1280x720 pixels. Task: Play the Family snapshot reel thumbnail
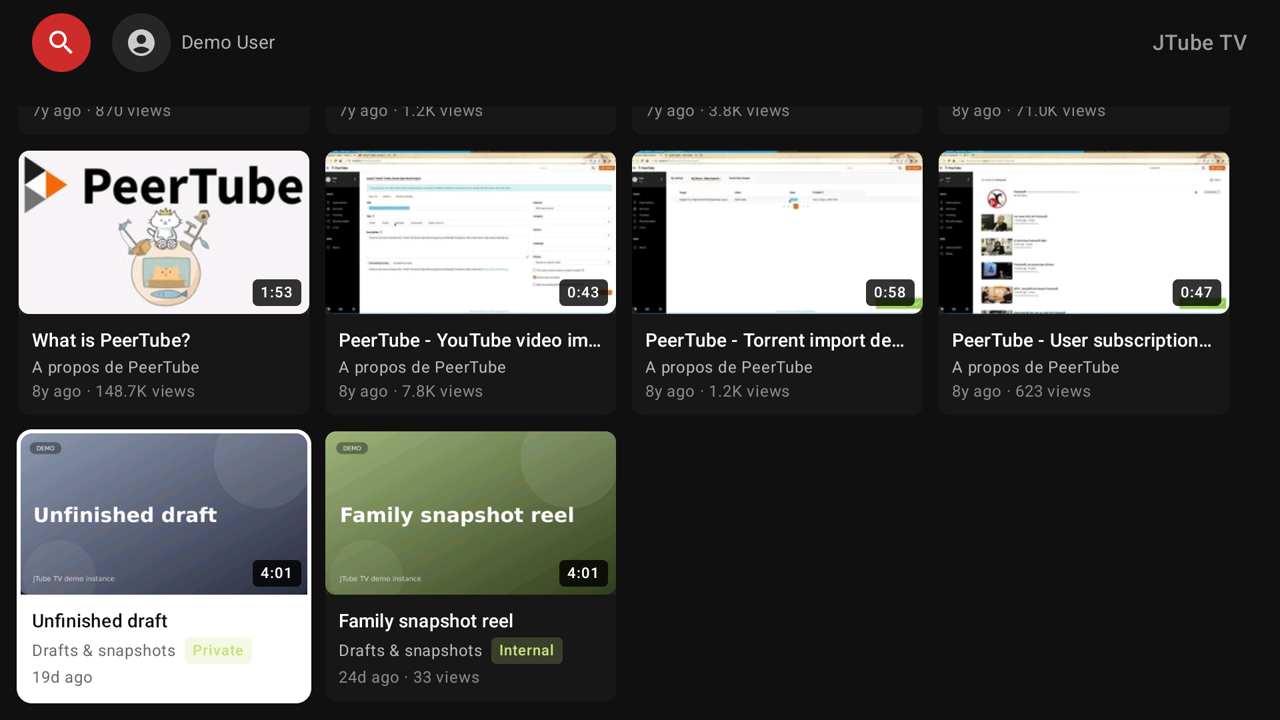point(470,513)
